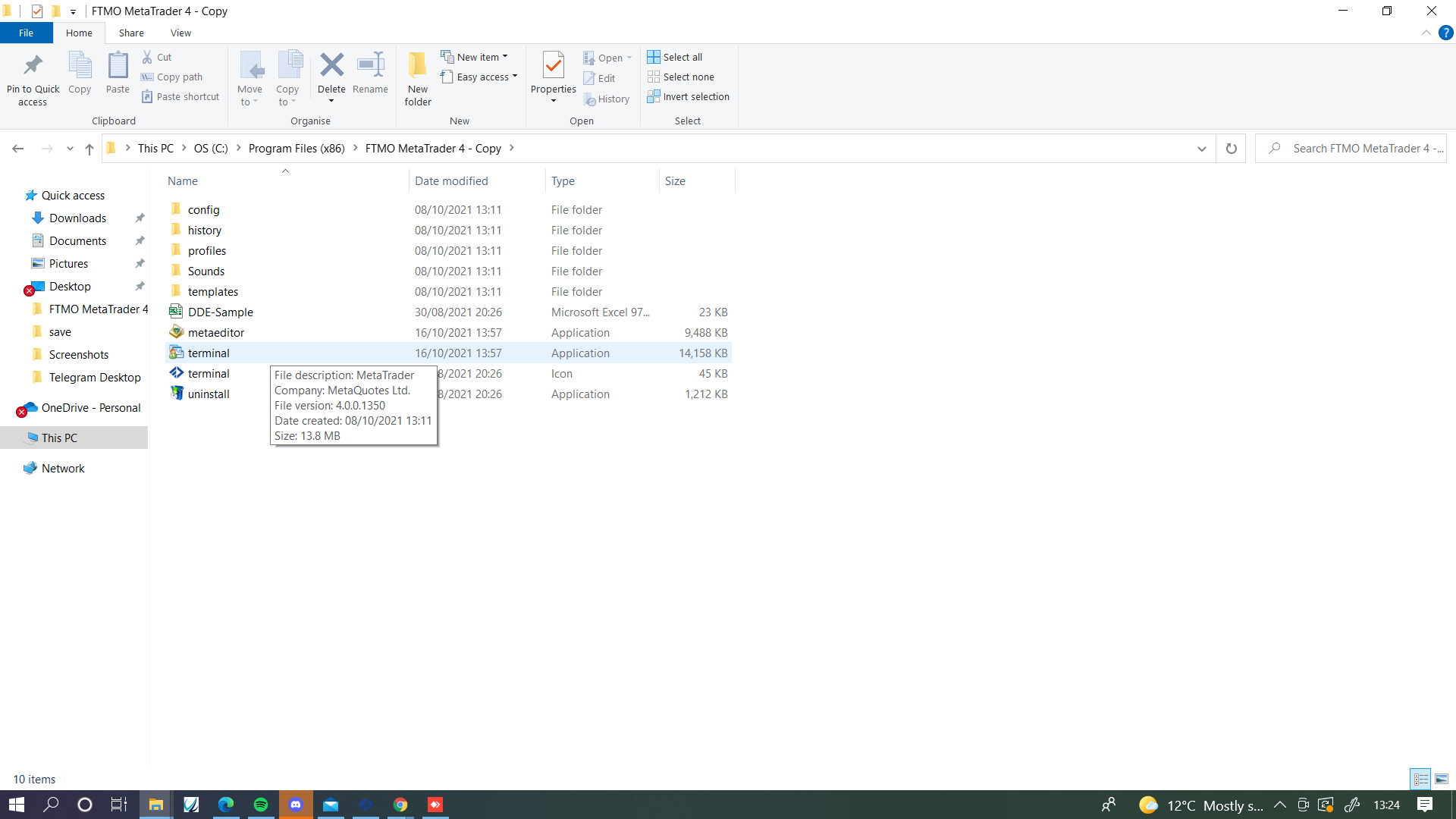Create a New folder
Image resolution: width=1456 pixels, height=819 pixels.
[418, 79]
